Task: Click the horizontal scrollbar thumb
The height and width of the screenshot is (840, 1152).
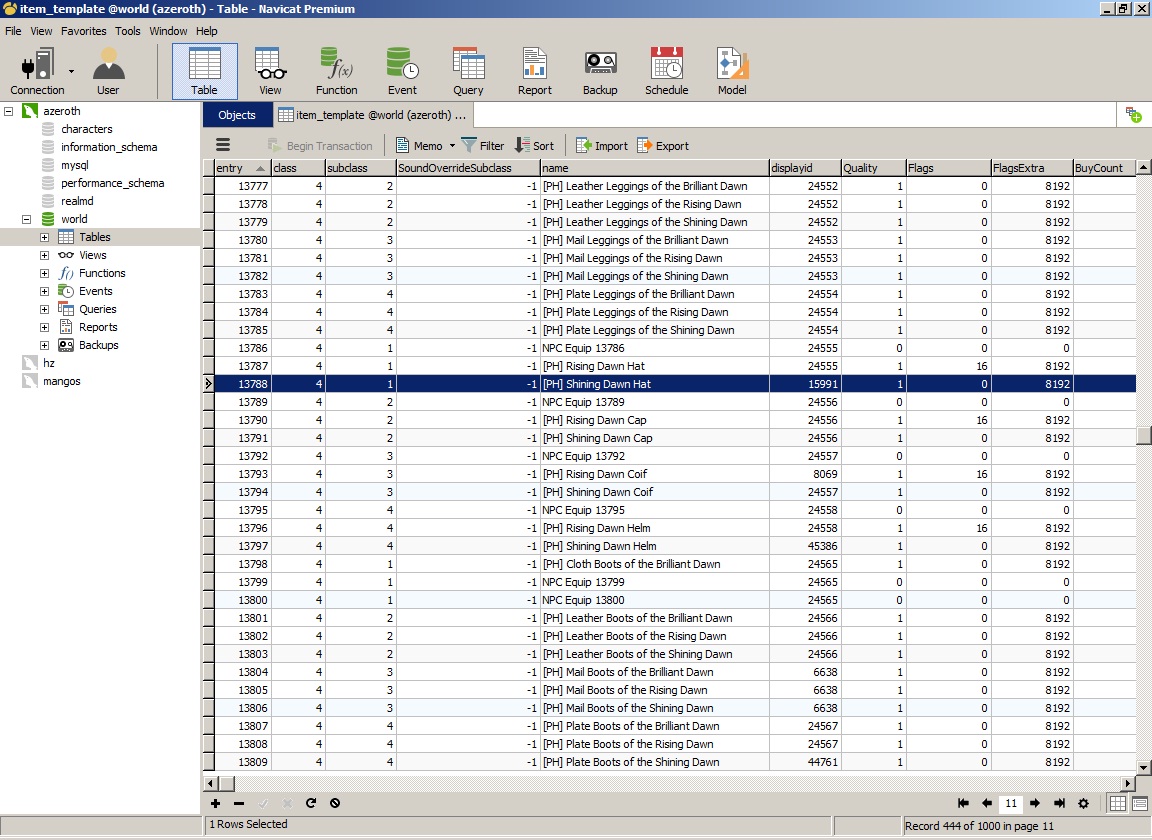Action: coord(226,783)
